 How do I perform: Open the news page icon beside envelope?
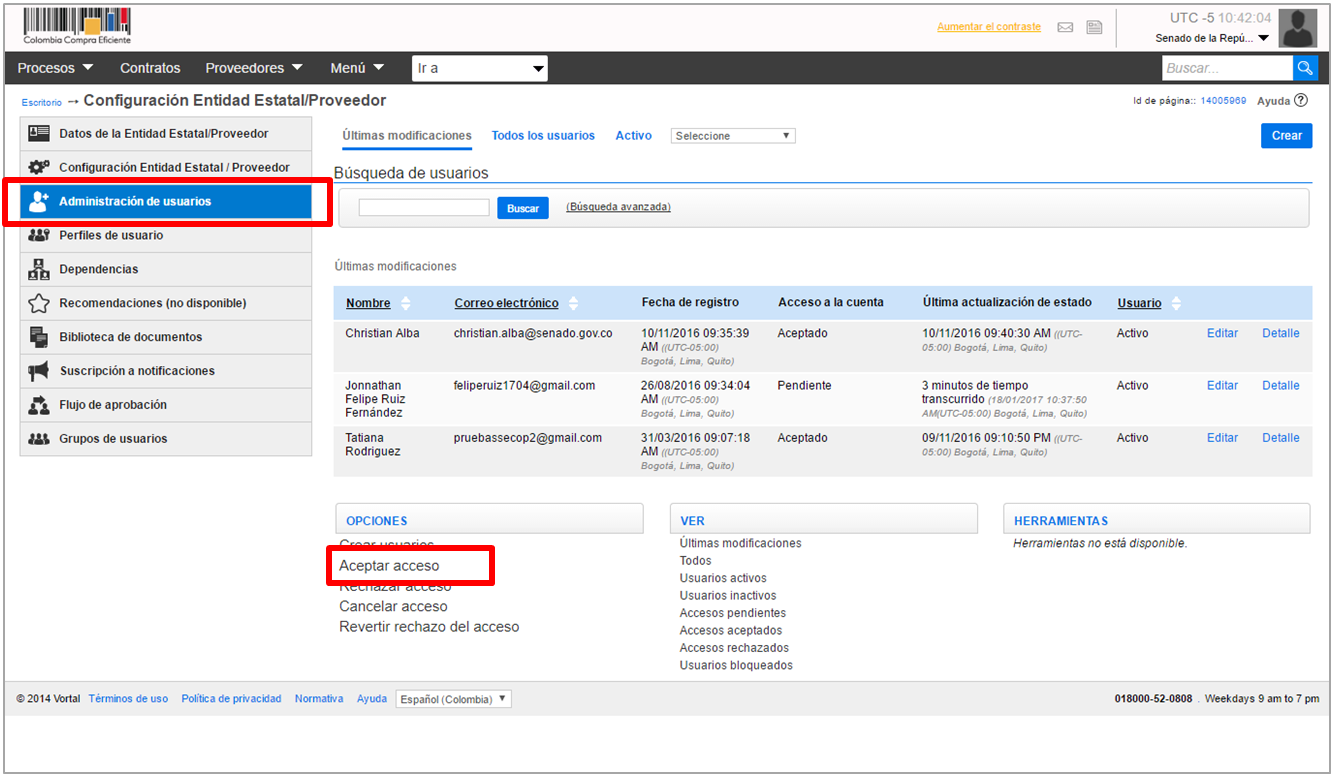[1094, 27]
